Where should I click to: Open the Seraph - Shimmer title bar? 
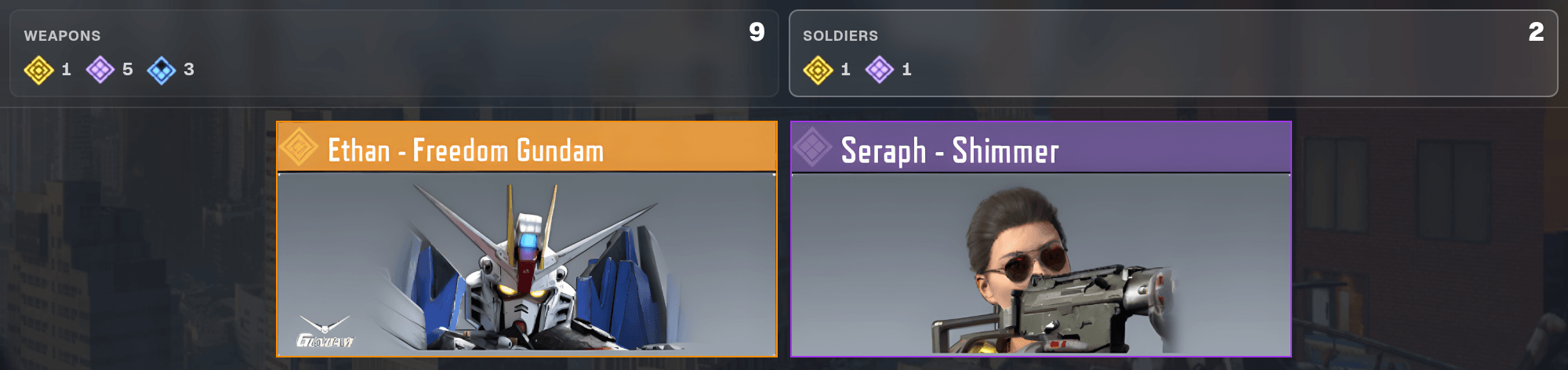1041,147
